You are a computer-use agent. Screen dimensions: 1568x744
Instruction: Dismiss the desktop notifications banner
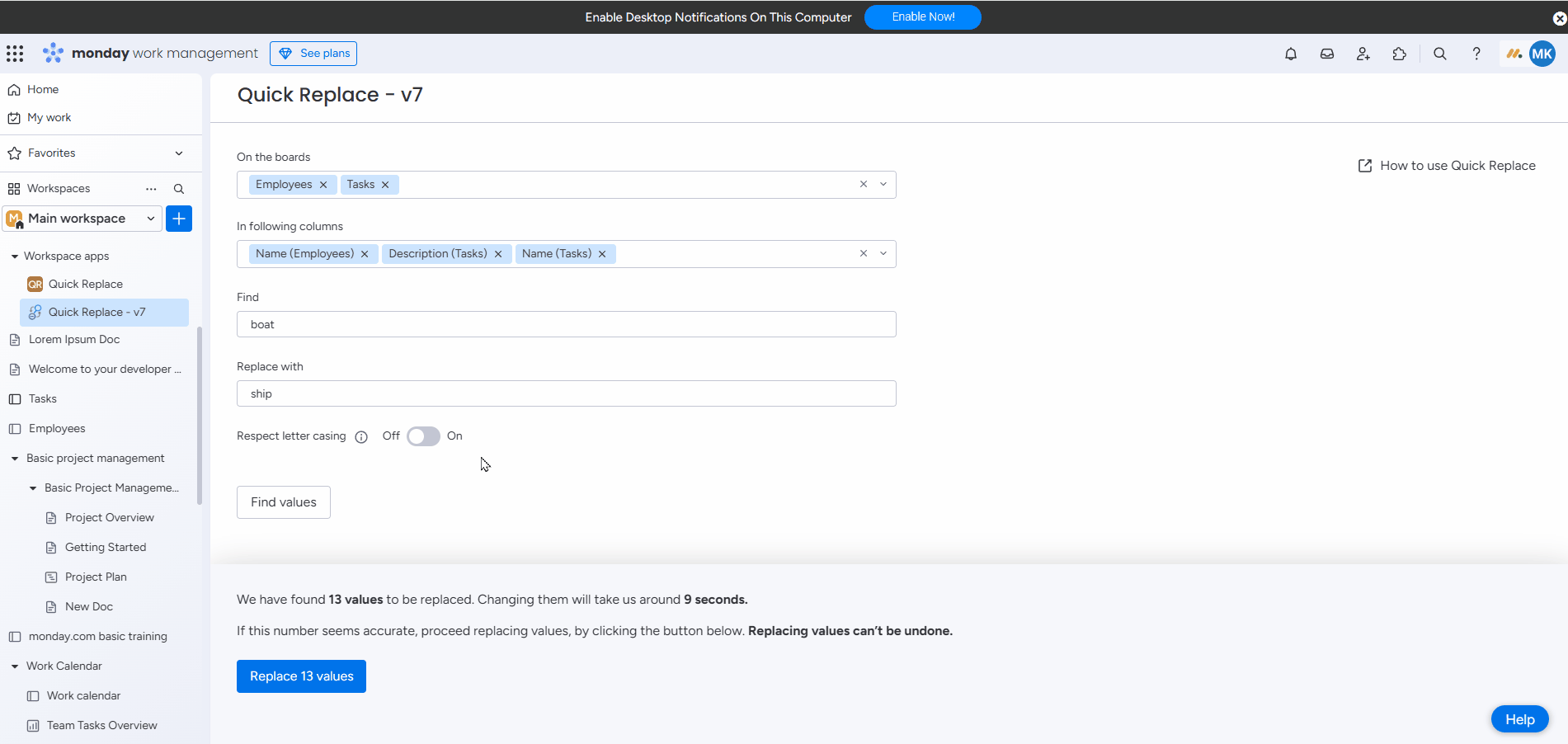1559,17
